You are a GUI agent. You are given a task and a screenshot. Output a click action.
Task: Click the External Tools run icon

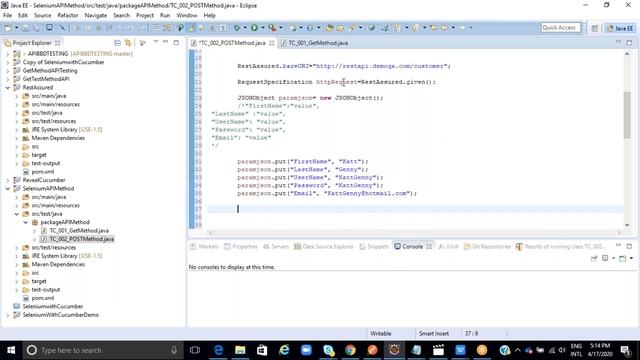[x=272, y=28]
